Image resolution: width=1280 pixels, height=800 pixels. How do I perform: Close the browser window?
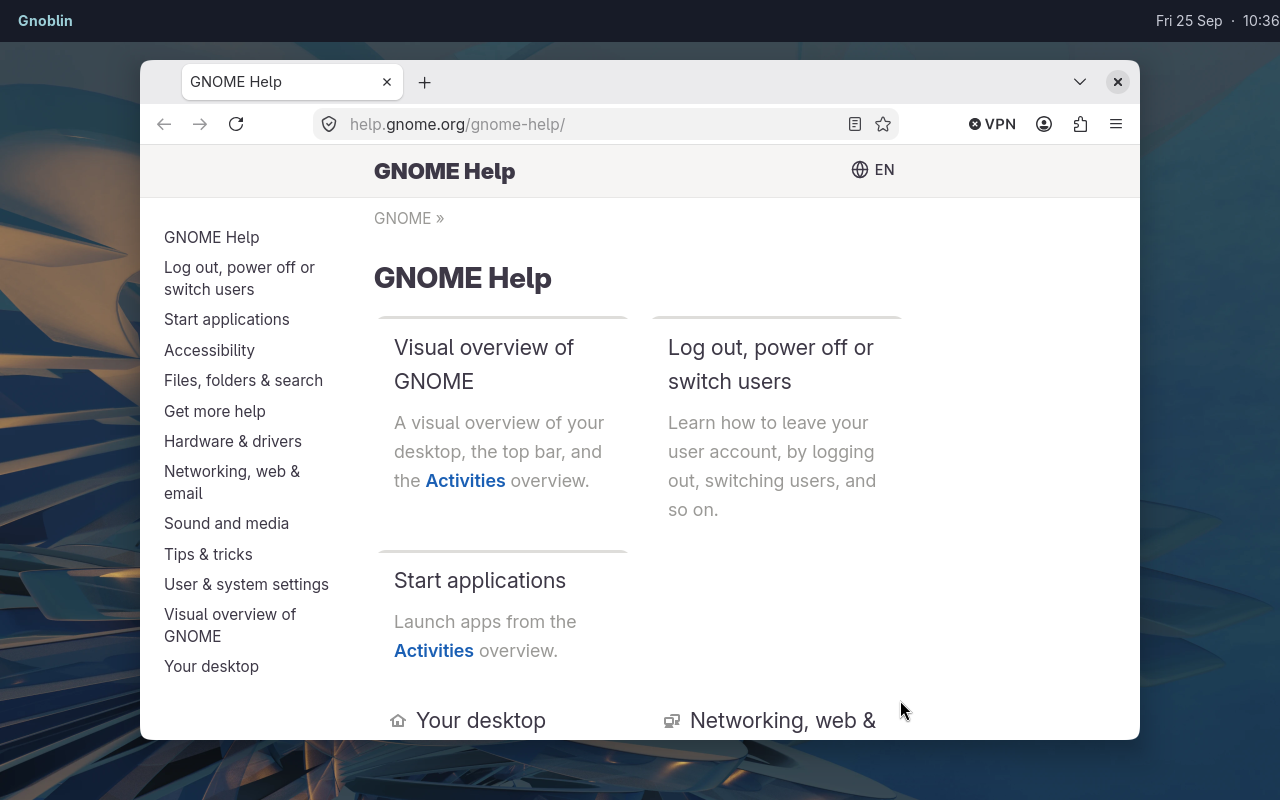1118,82
